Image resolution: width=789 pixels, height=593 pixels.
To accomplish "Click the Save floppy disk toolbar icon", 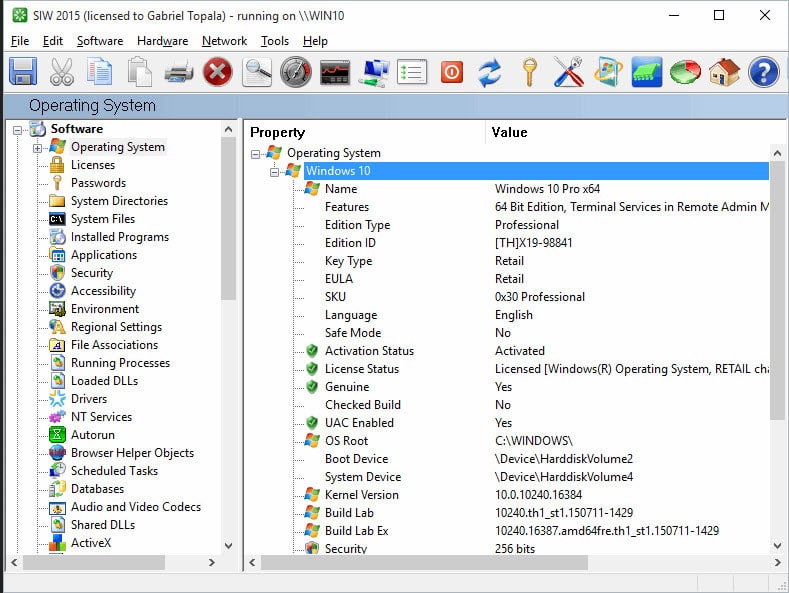I will pyautogui.click(x=23, y=72).
